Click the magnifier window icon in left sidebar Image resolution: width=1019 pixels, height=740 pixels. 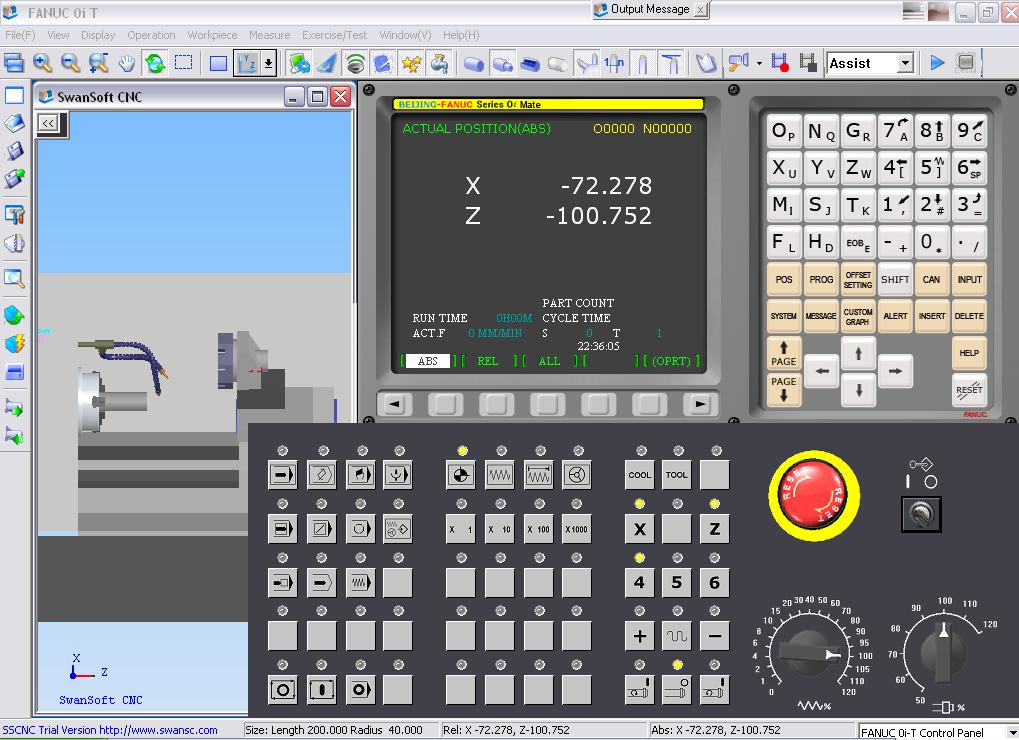[x=14, y=278]
